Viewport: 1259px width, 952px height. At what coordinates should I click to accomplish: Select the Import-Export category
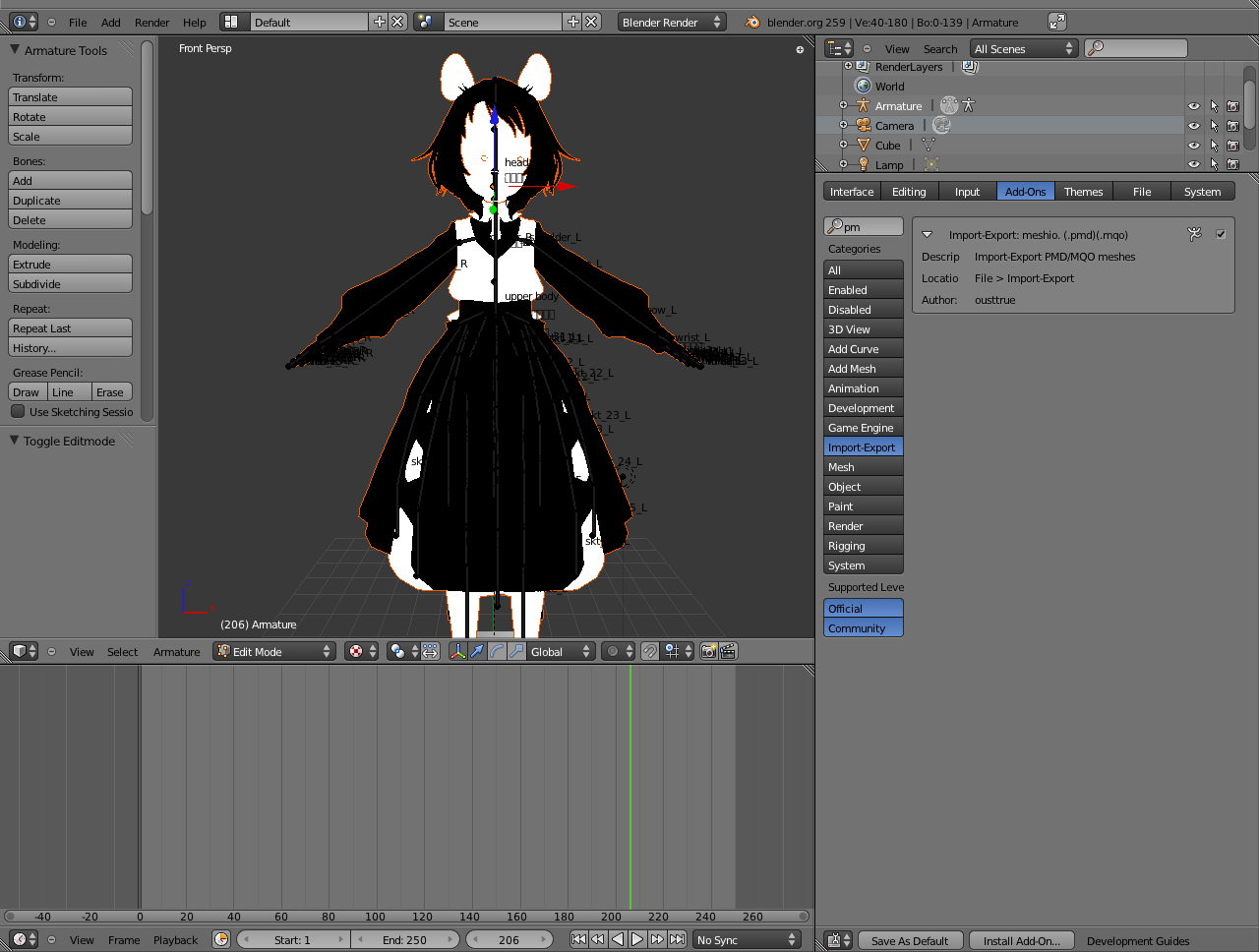point(864,446)
